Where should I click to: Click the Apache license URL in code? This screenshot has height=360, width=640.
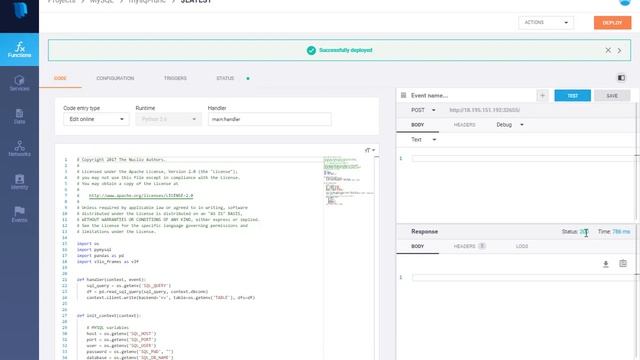(141, 196)
